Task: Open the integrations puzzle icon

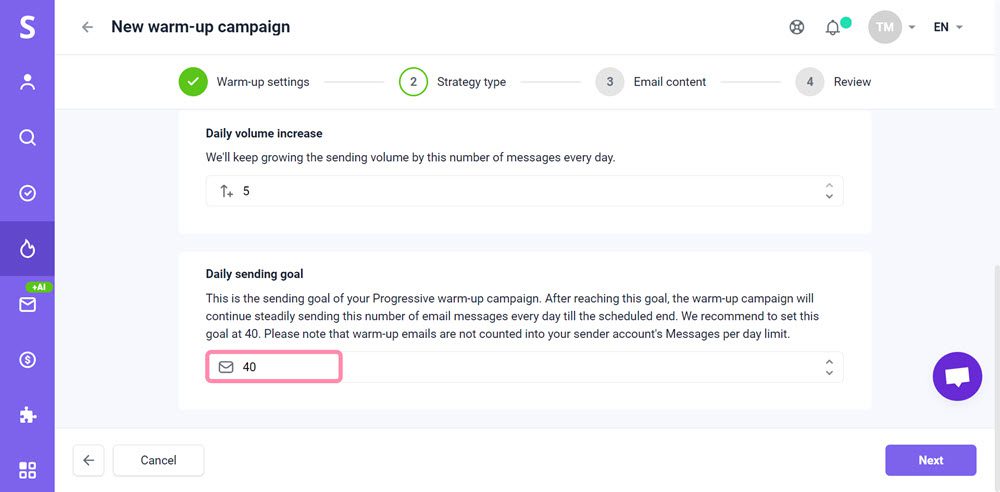Action: [27, 414]
